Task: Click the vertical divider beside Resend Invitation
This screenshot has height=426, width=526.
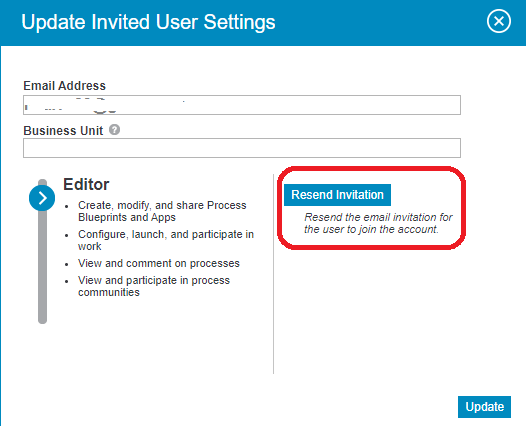Action: pos(273,274)
